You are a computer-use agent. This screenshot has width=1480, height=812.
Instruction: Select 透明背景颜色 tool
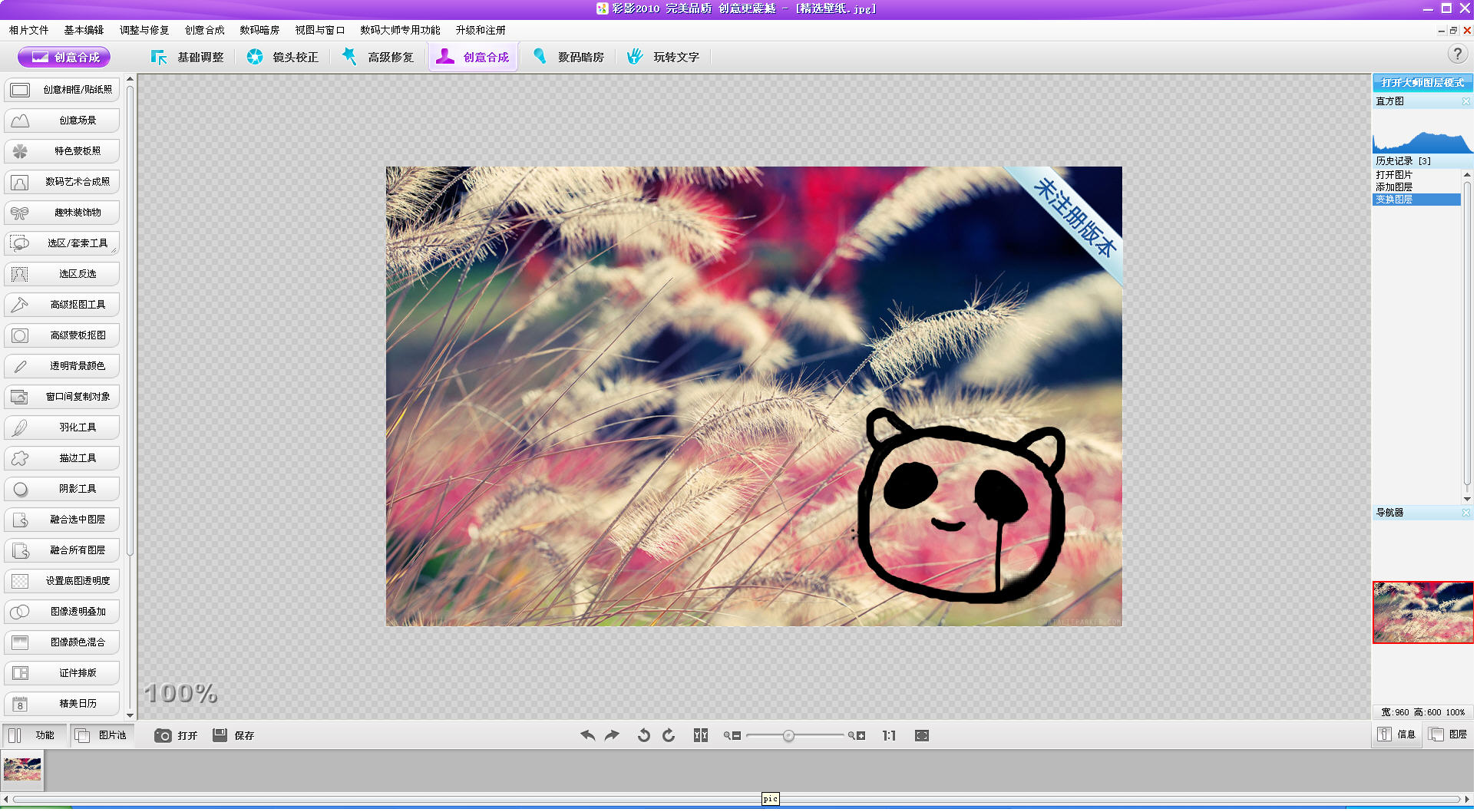[62, 366]
